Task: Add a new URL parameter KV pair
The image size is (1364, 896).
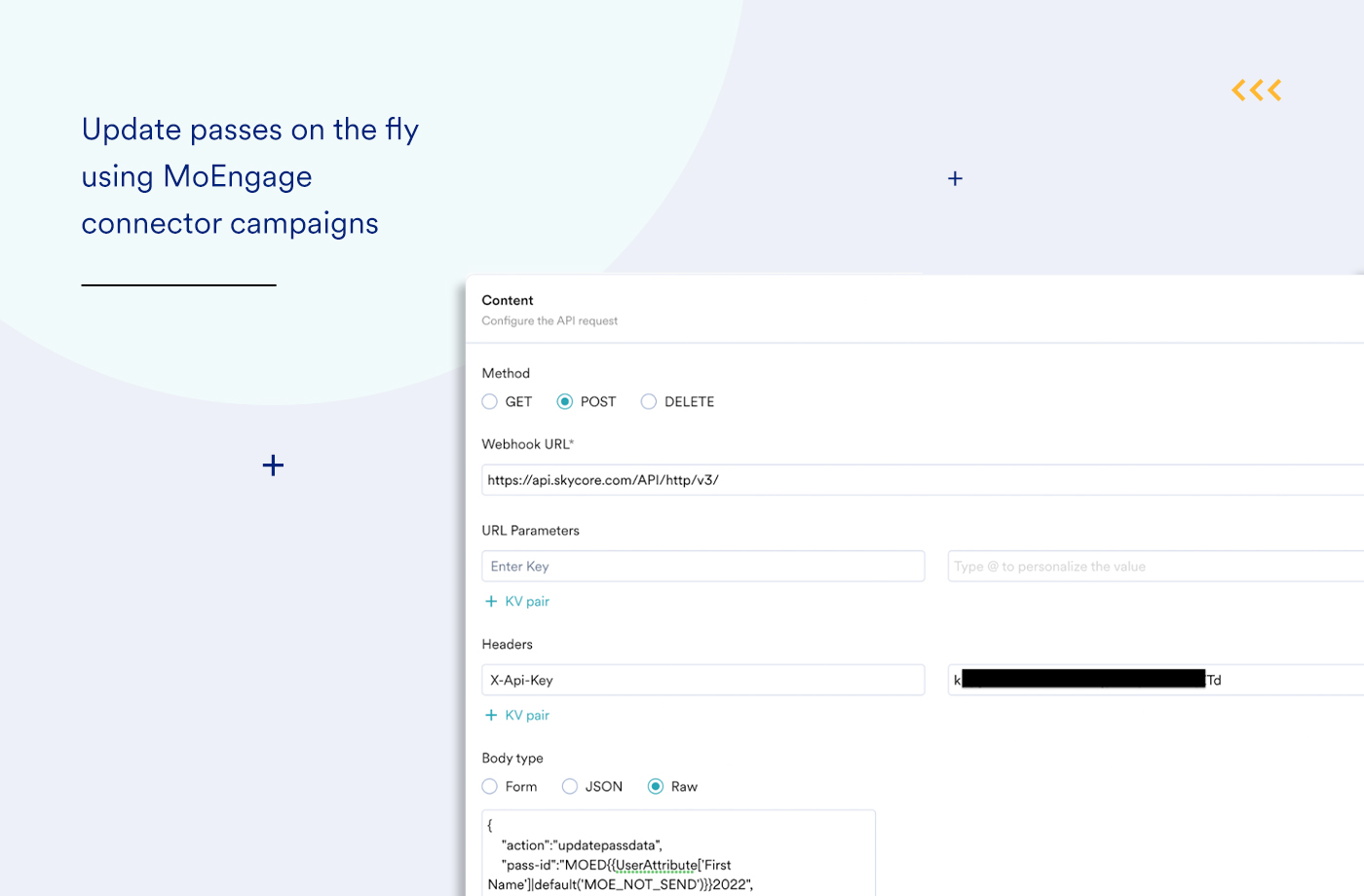Action: [516, 601]
